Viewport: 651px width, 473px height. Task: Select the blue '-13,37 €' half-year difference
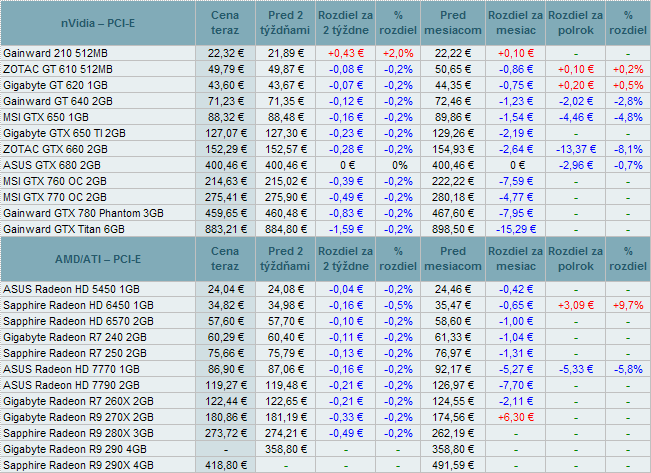[576, 149]
